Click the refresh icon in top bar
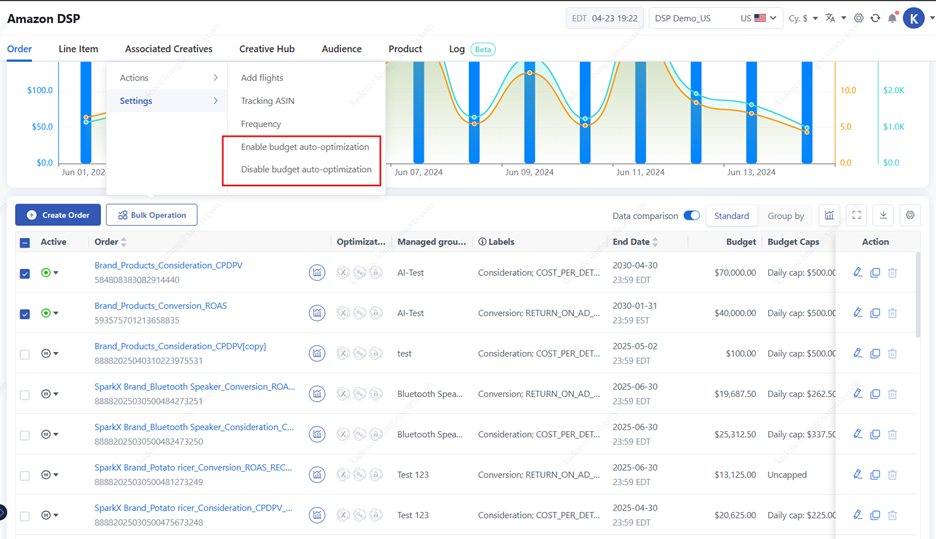Image resolution: width=936 pixels, height=539 pixels. click(x=875, y=18)
